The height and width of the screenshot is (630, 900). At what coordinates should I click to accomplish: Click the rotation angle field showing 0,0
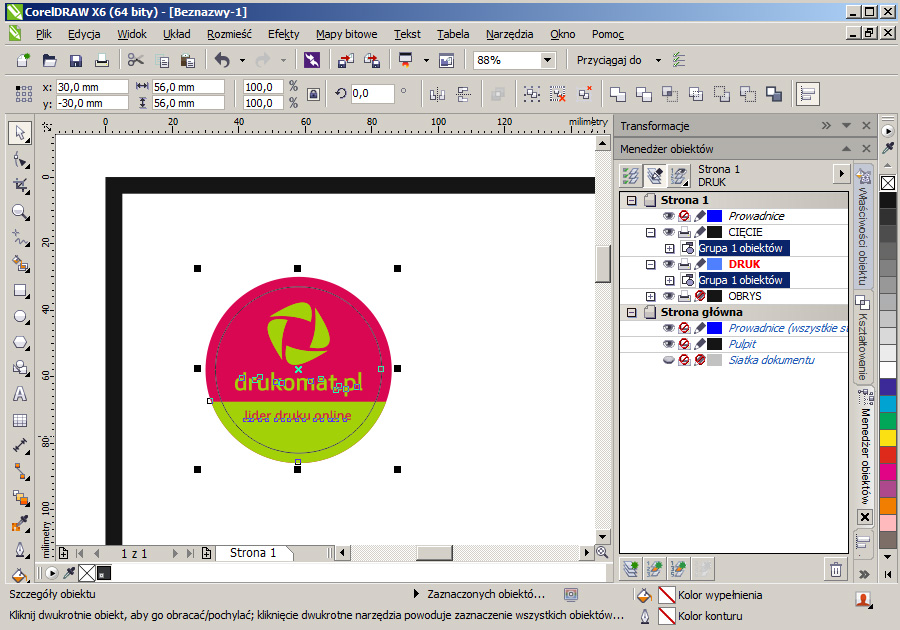[x=372, y=94]
